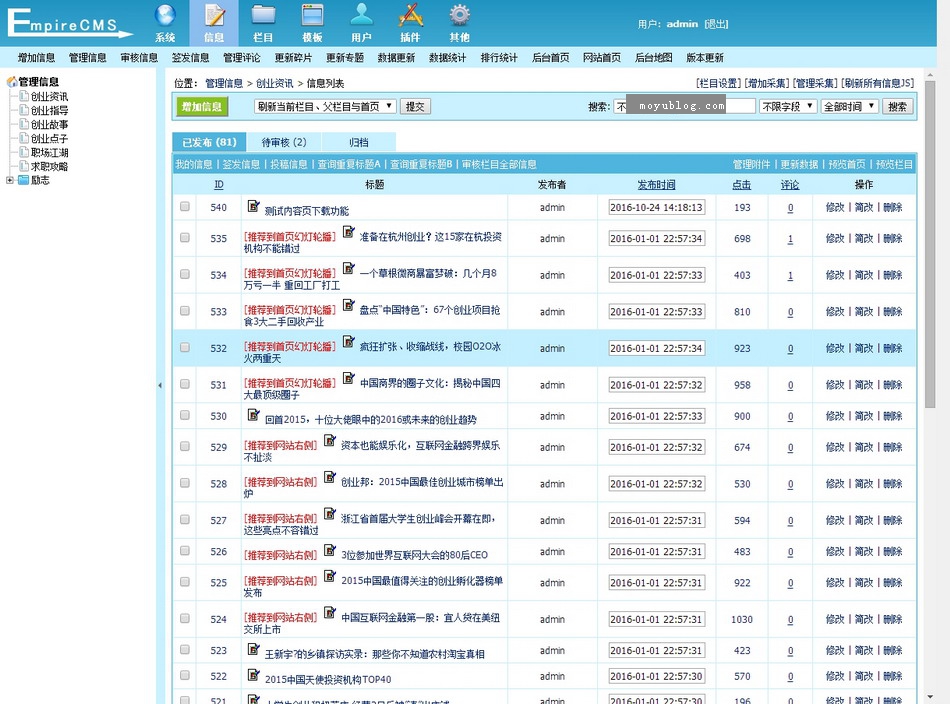Click the edit icon in row 527
950x704 pixels.
330,514
